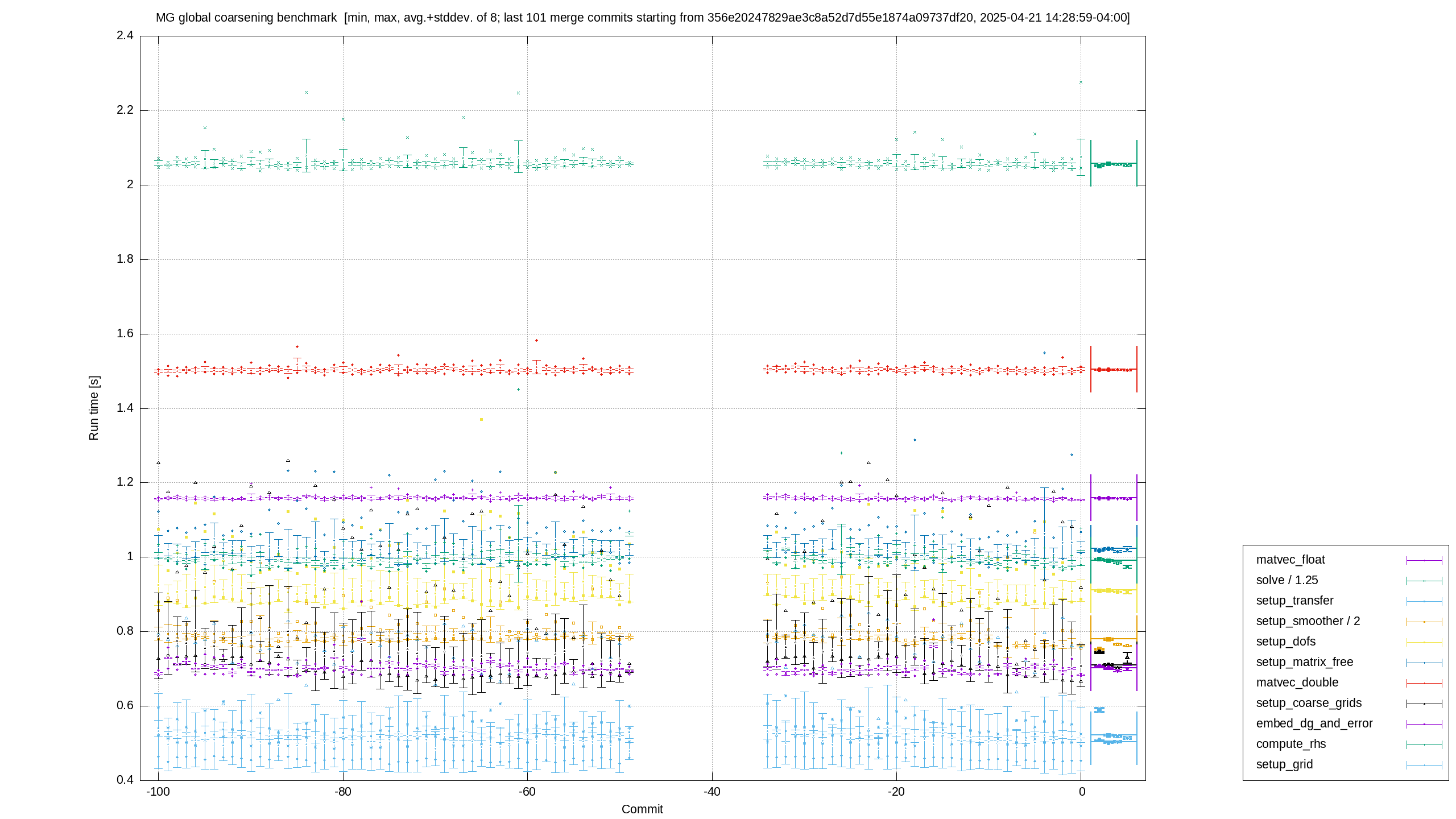Click the setup_coarse_grids legend marker
This screenshot has height=819, width=1456.
pos(1424,704)
